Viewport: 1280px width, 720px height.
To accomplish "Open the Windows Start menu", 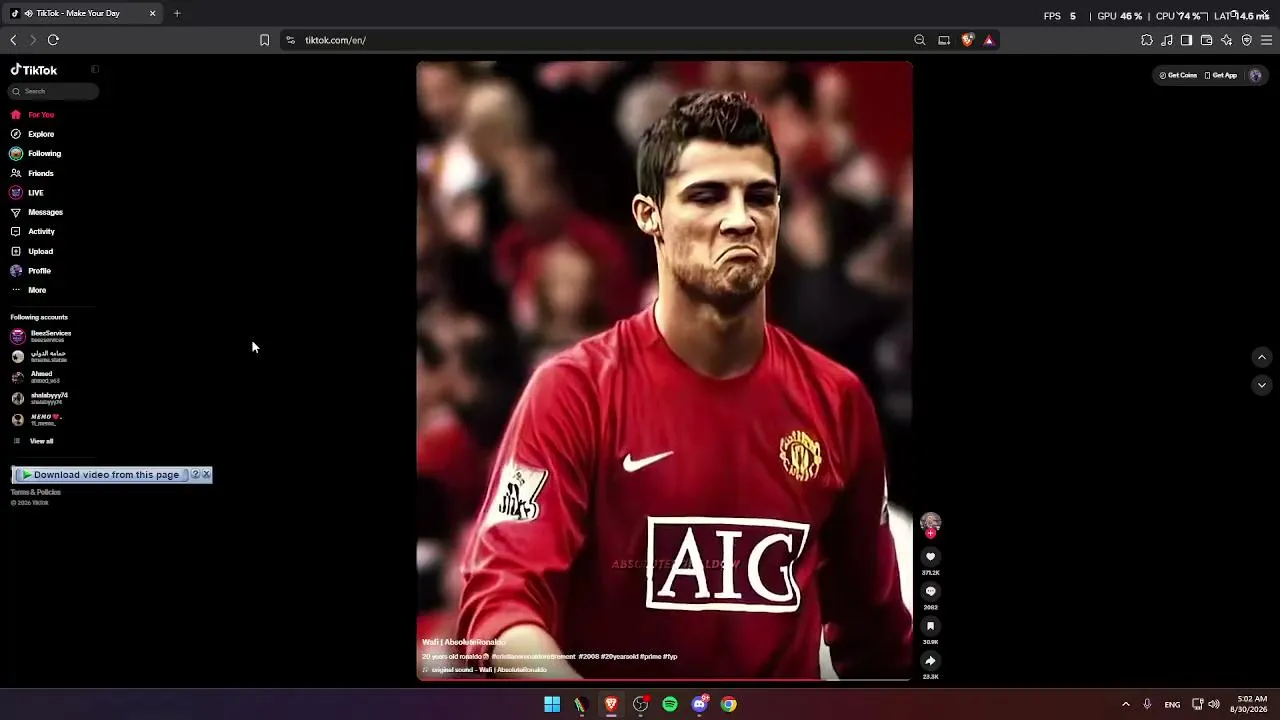I will tap(552, 704).
